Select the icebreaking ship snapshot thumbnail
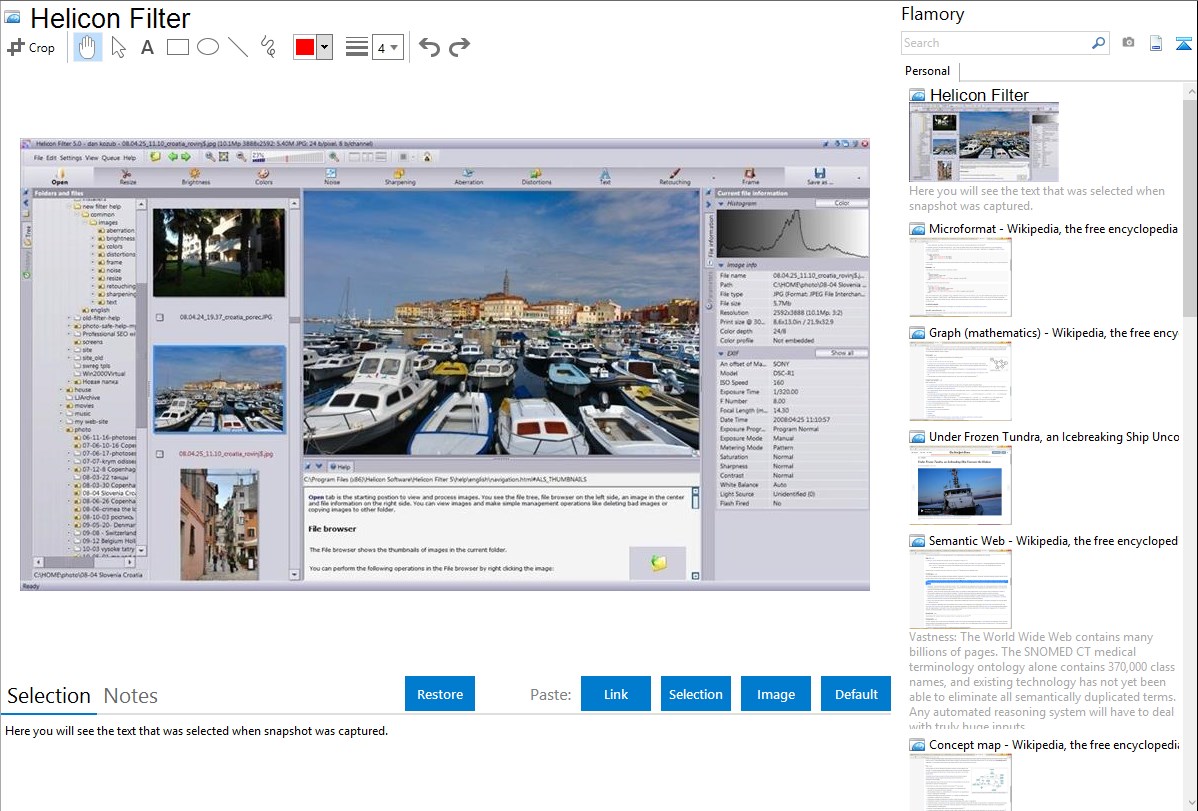Image resolution: width=1198 pixels, height=811 pixels. click(x=960, y=485)
